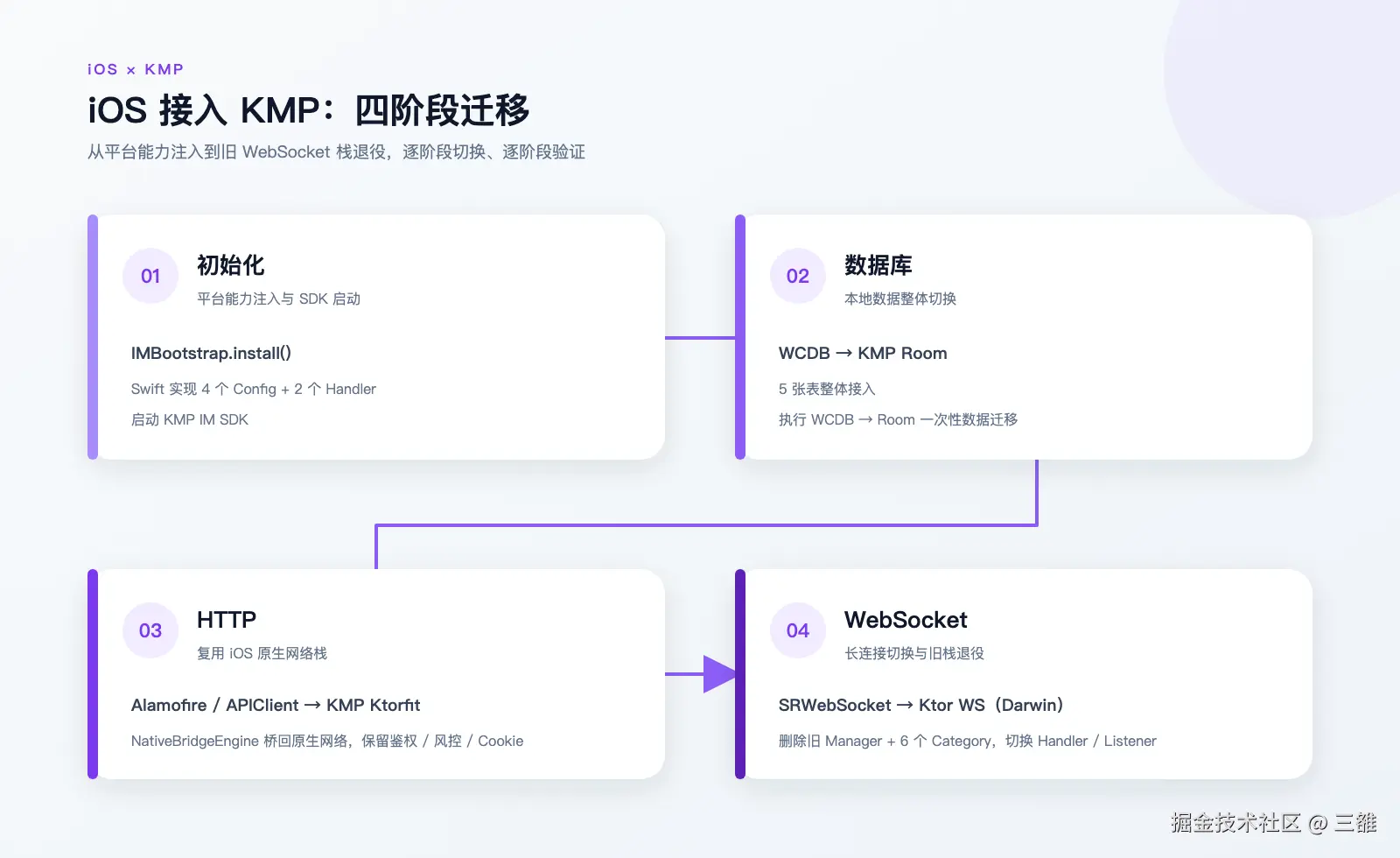Click 'Swift 实现 4 个 Config + 2 个 Handler'
The image size is (1400, 858).
(x=254, y=389)
